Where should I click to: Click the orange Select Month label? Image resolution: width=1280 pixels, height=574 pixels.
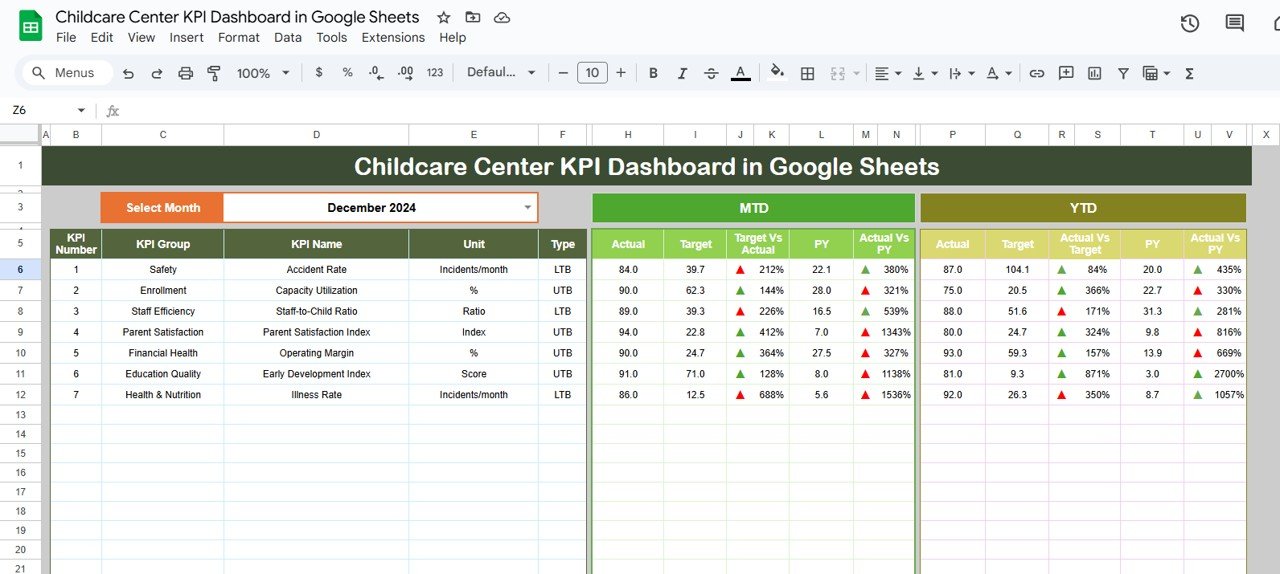point(162,208)
